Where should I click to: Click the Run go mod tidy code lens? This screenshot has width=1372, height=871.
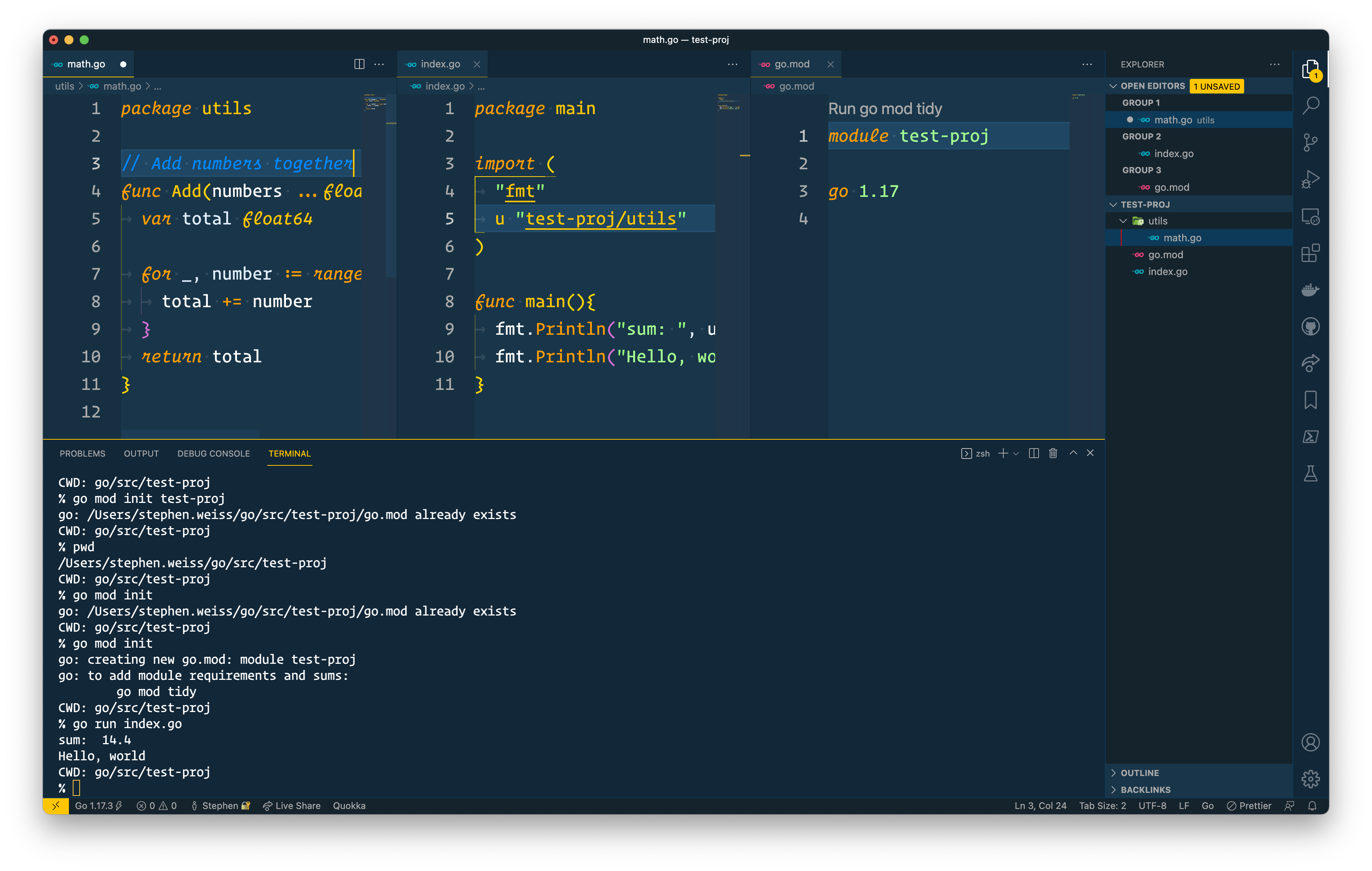(x=885, y=108)
